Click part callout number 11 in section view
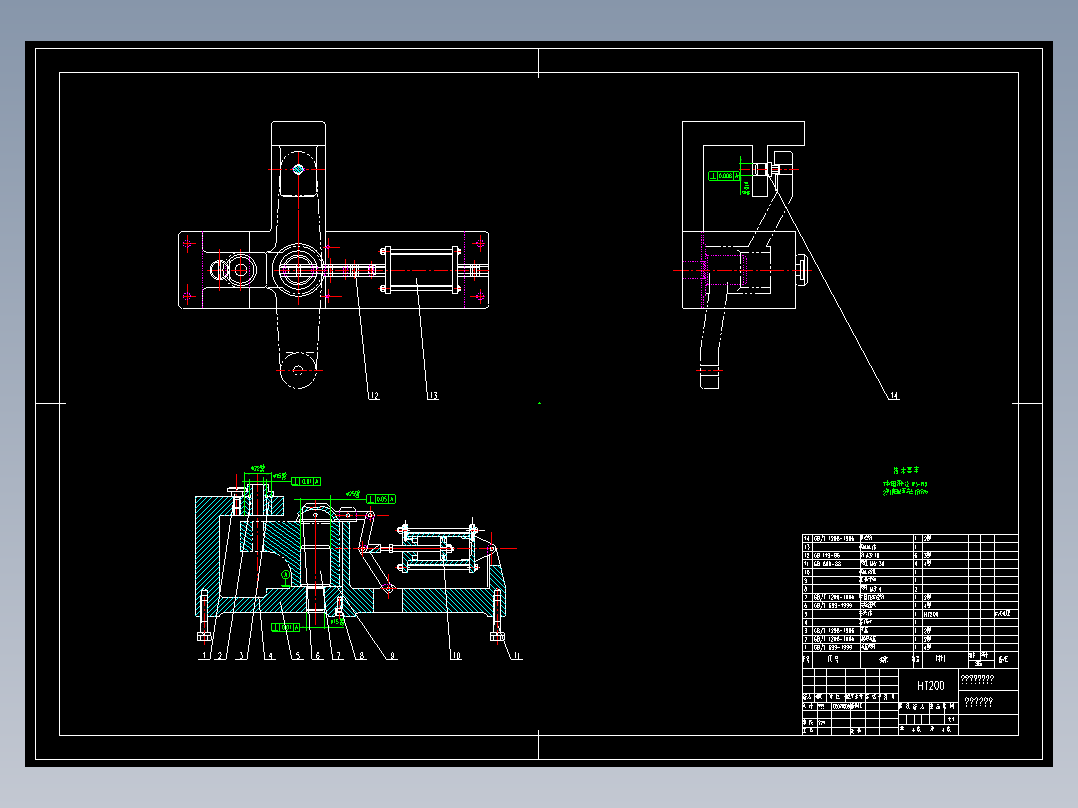 [518, 656]
